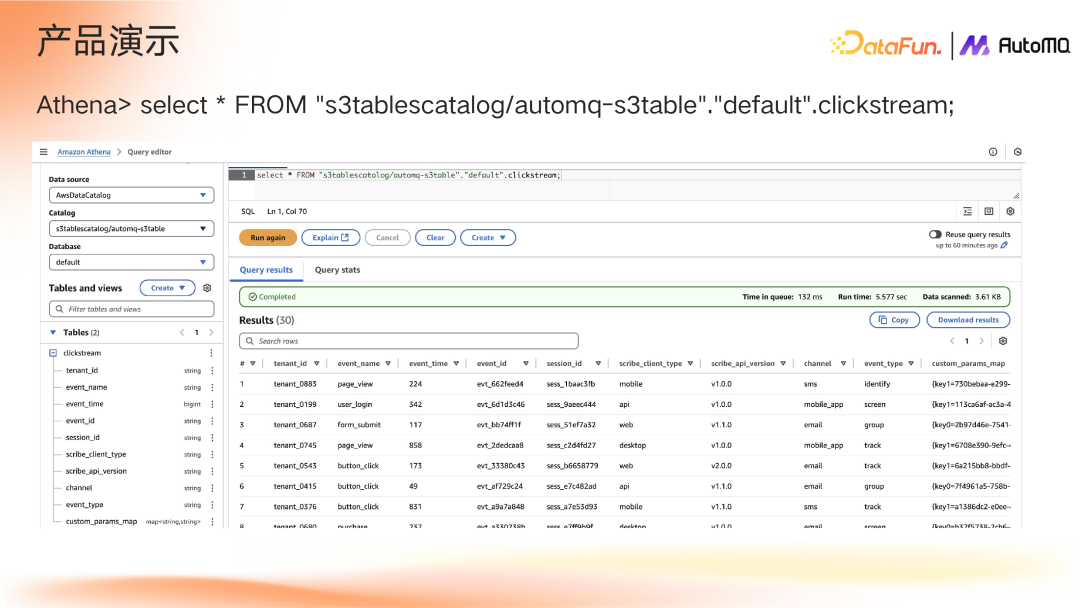Click the Completed status banner
This screenshot has height=608, width=1080.
624,297
